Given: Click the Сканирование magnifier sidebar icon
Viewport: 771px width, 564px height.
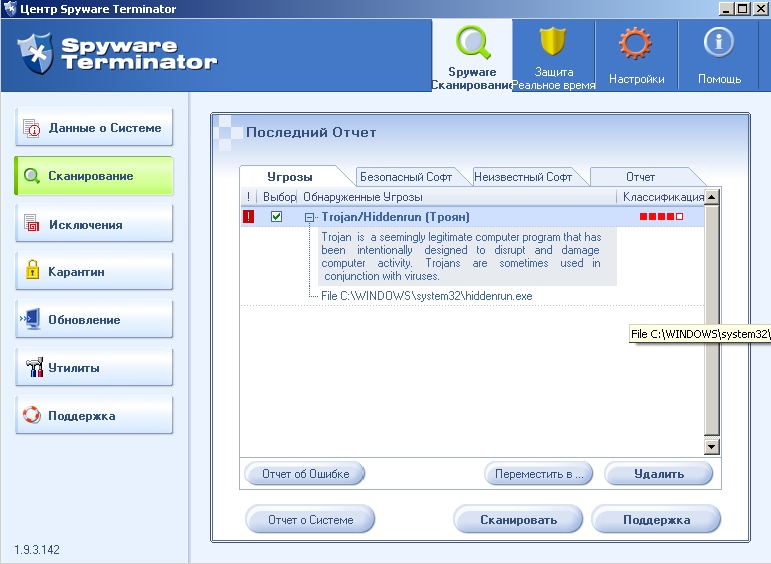Looking at the screenshot, I should (x=31, y=176).
